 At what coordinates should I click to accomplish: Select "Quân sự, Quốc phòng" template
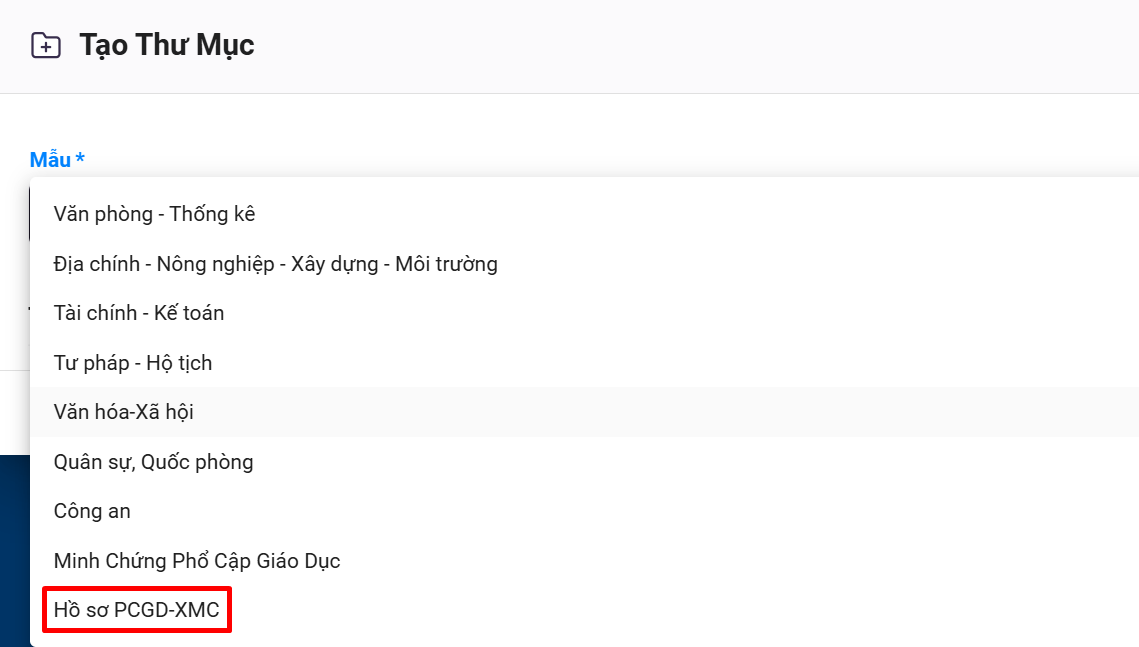point(154,462)
